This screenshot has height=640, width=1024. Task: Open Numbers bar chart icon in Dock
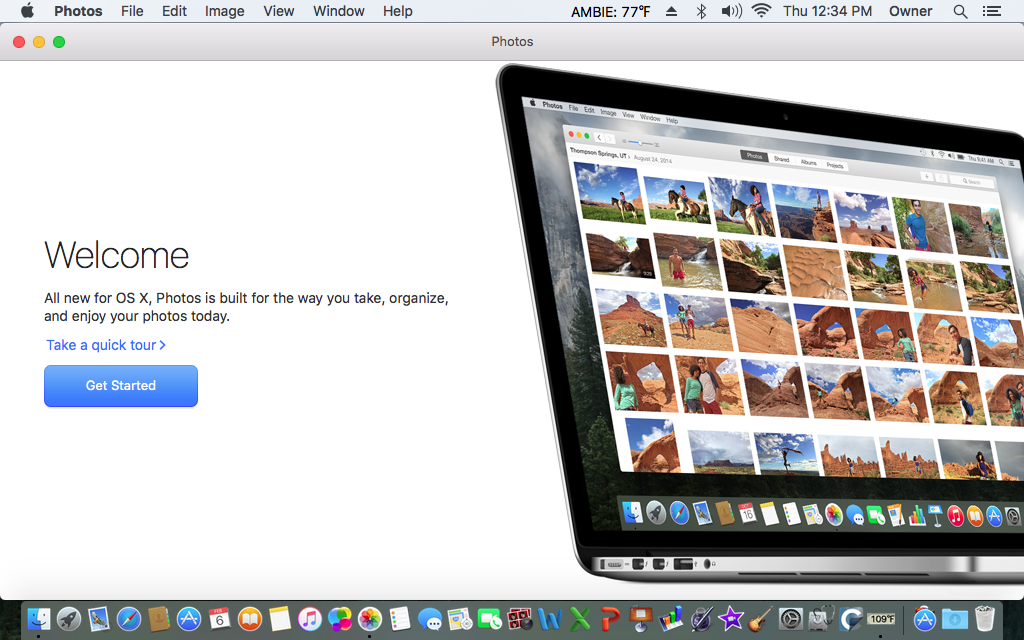(671, 618)
